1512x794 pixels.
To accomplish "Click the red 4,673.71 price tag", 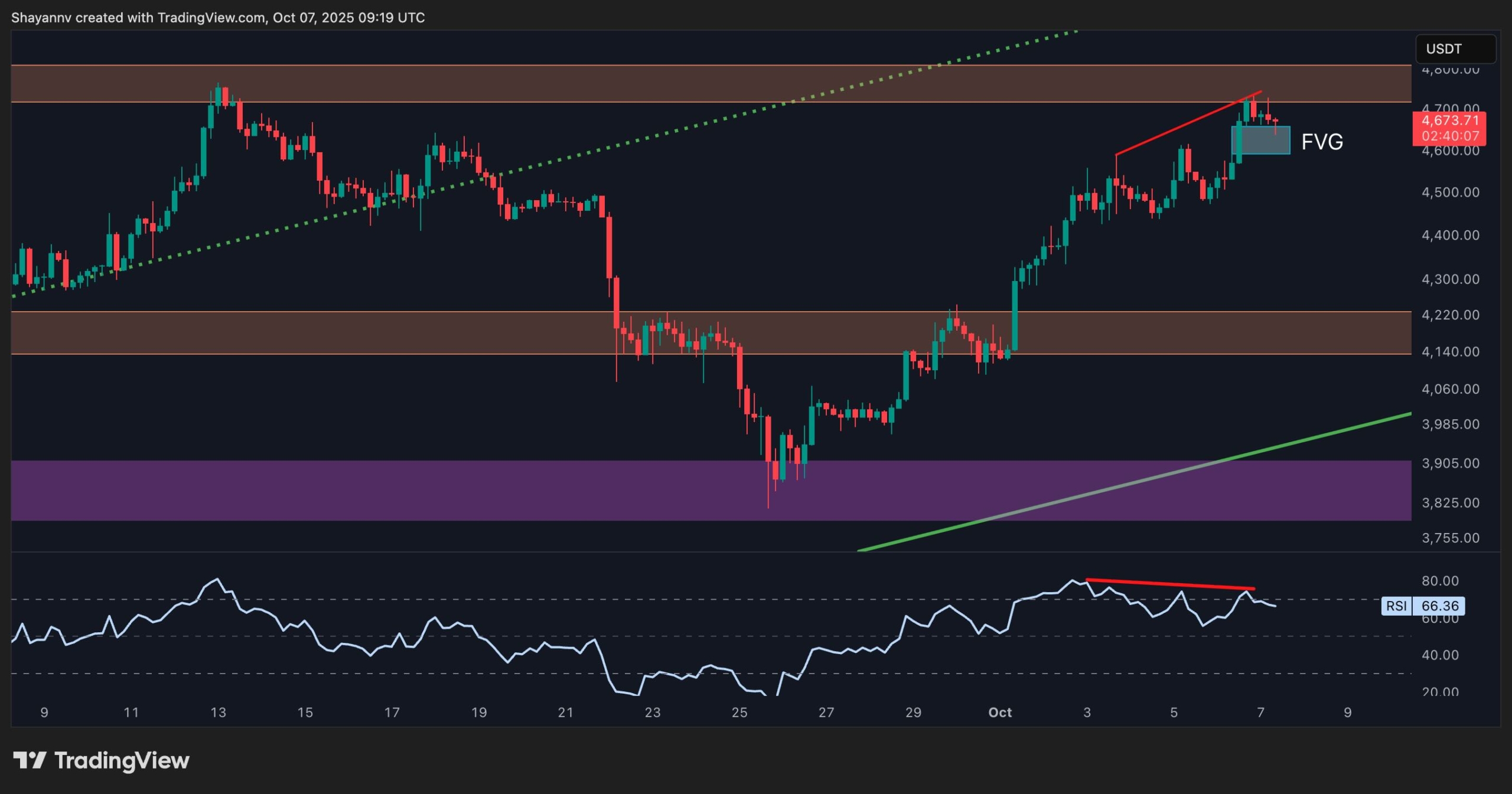I will (x=1449, y=121).
